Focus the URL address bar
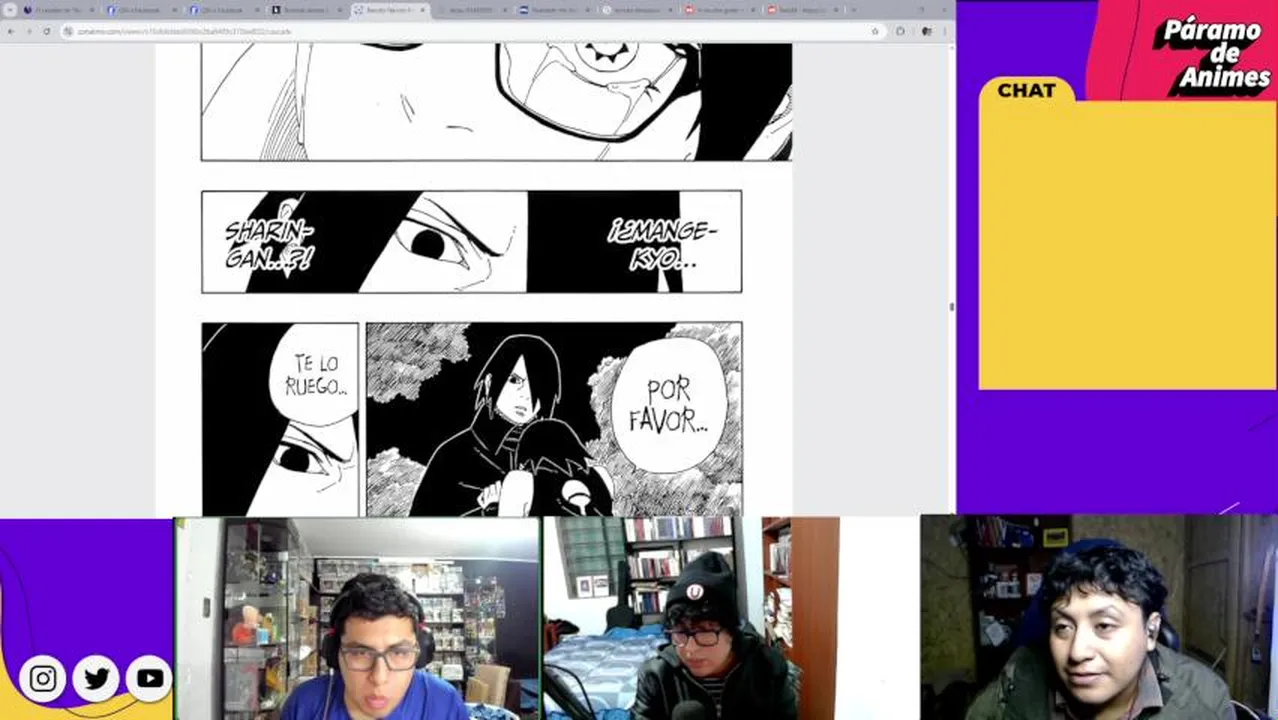This screenshot has width=1278, height=720. [472, 31]
